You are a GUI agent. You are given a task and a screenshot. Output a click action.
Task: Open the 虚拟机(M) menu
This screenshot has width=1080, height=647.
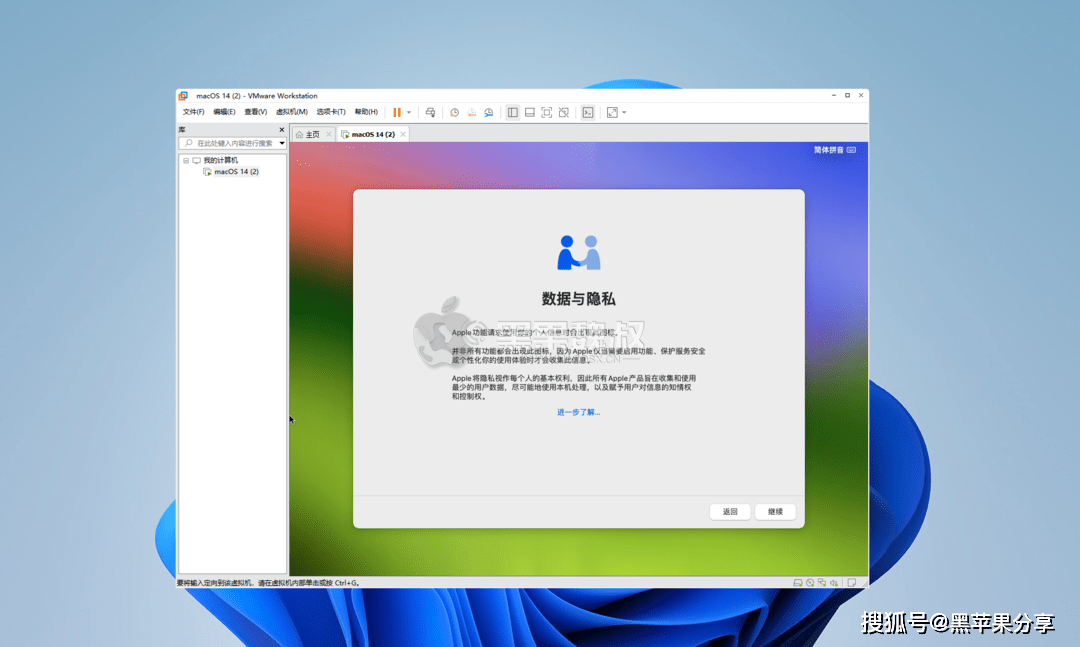pyautogui.click(x=291, y=112)
